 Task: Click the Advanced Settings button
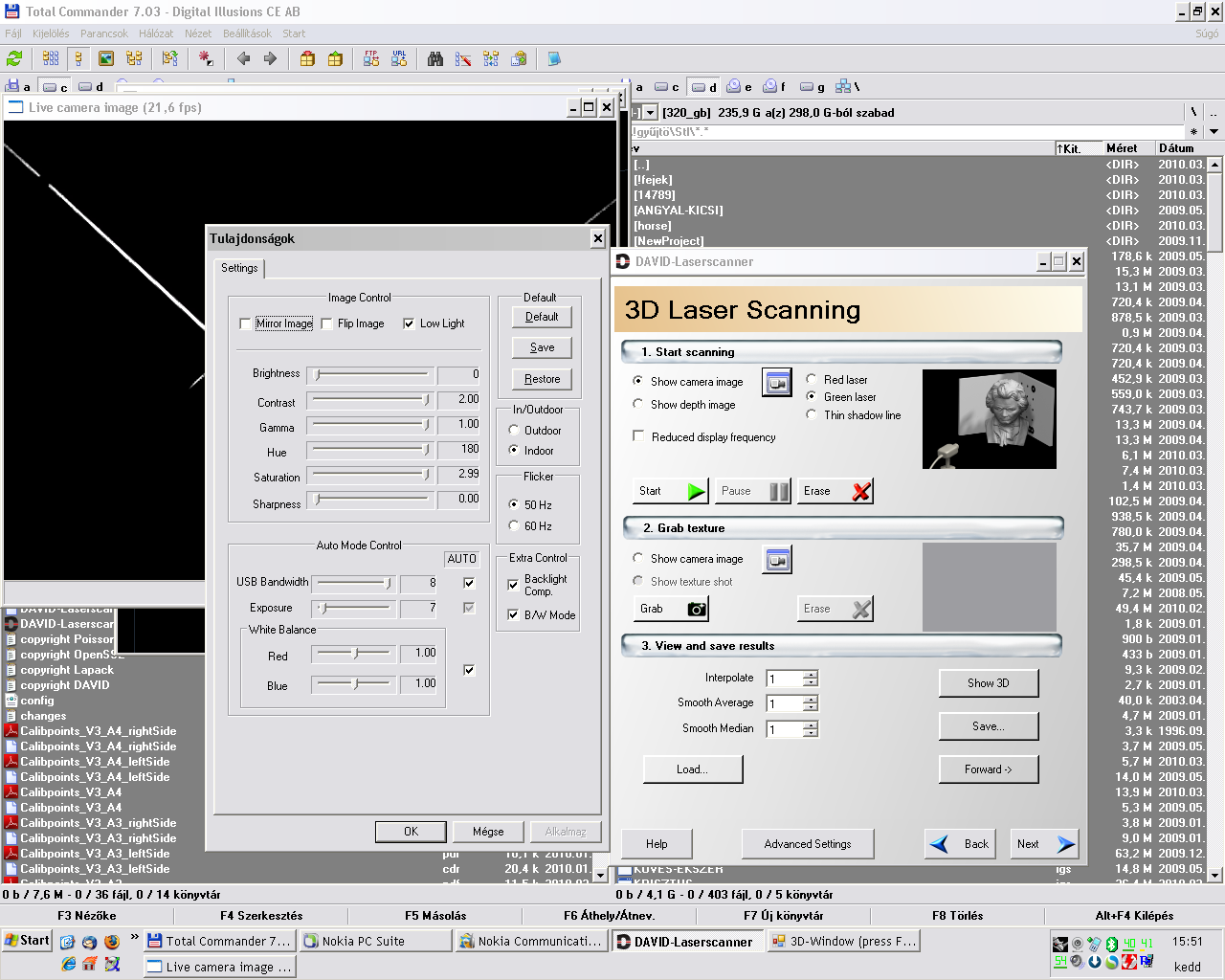click(x=808, y=844)
